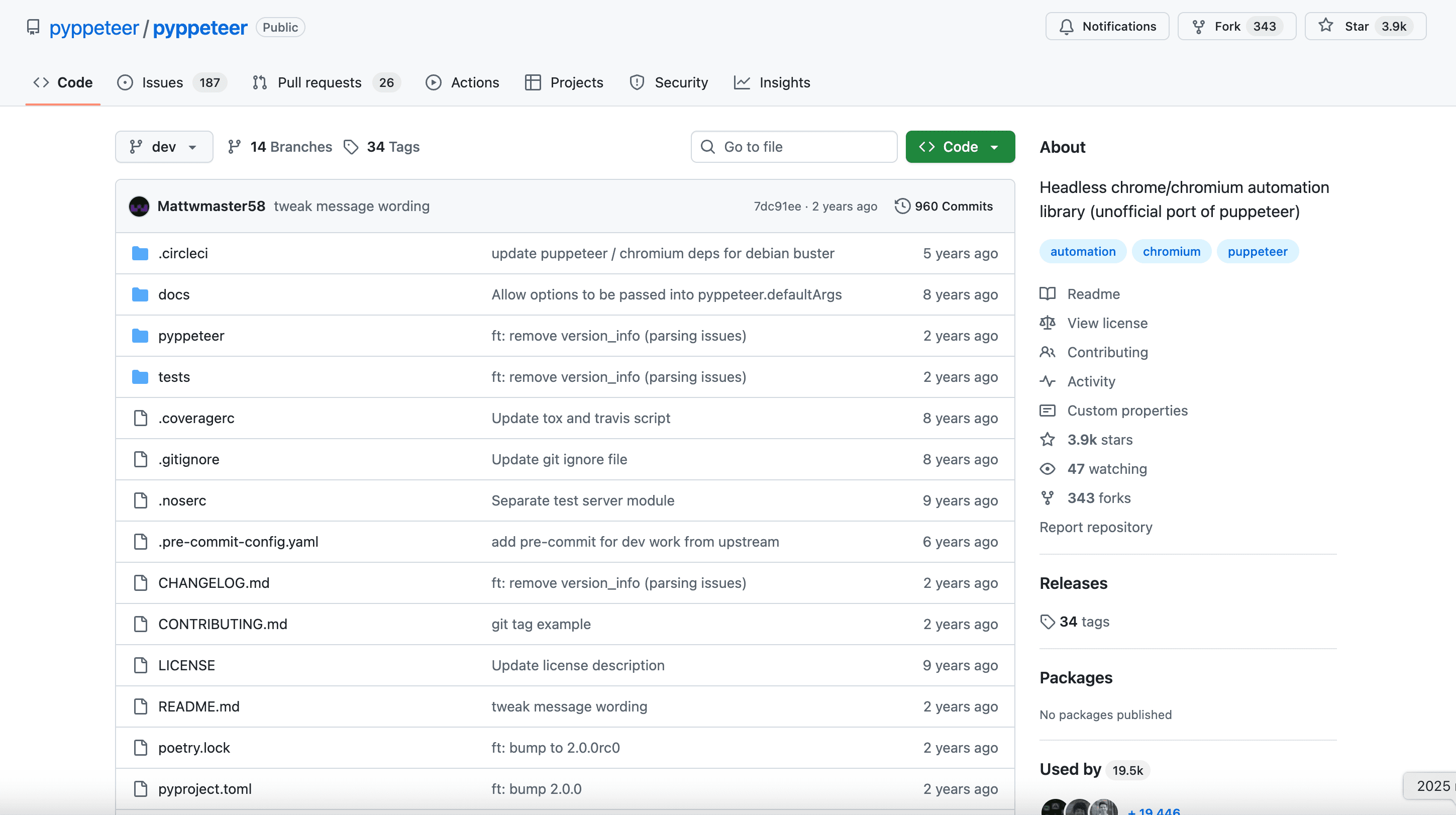Click the View license scales icon
Viewport: 1456px width, 815px height.
coord(1048,323)
